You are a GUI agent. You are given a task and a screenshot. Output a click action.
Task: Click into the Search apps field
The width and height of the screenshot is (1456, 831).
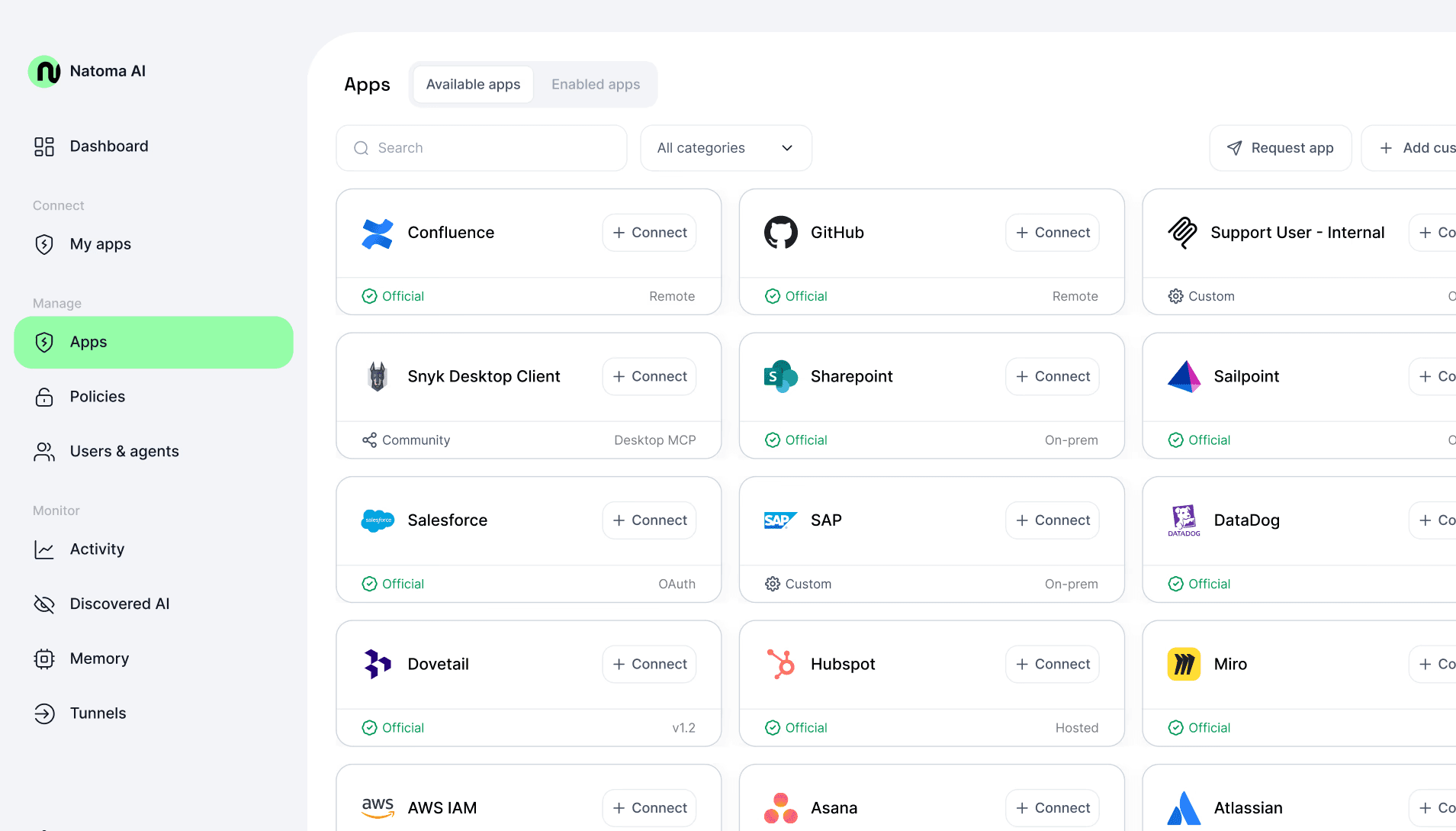pyautogui.click(x=481, y=148)
